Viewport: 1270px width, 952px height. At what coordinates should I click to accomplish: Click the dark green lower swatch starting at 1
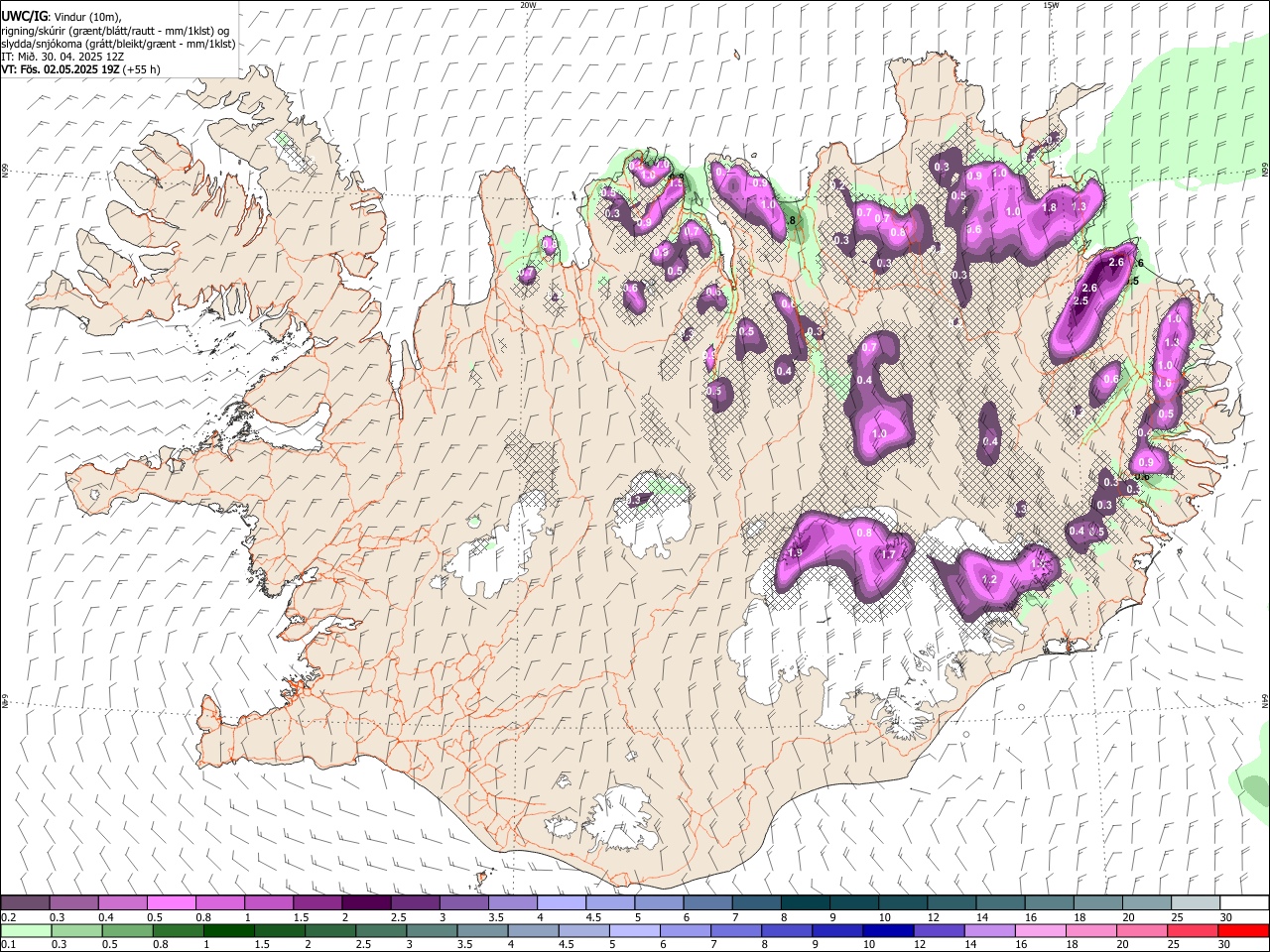(229, 930)
